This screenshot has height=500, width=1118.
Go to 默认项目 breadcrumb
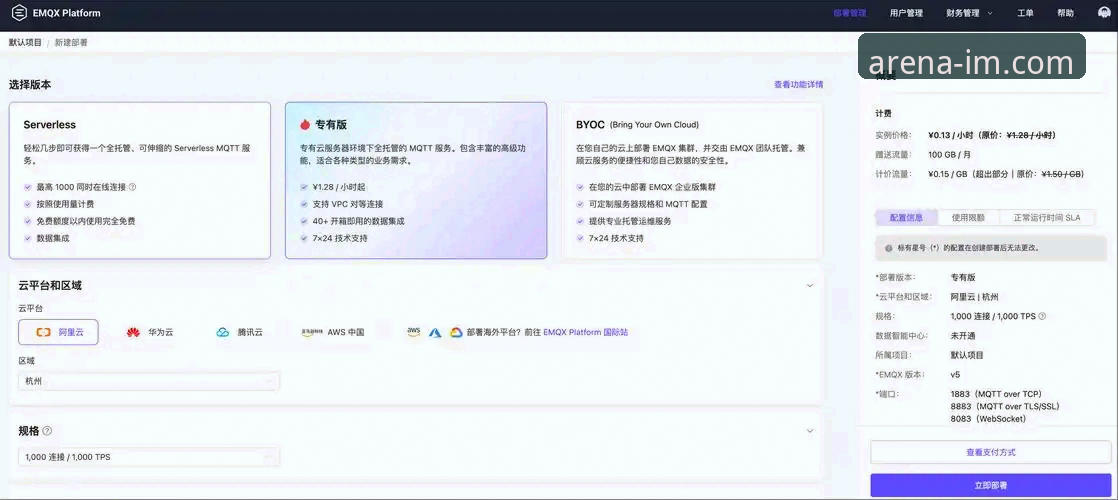point(25,43)
